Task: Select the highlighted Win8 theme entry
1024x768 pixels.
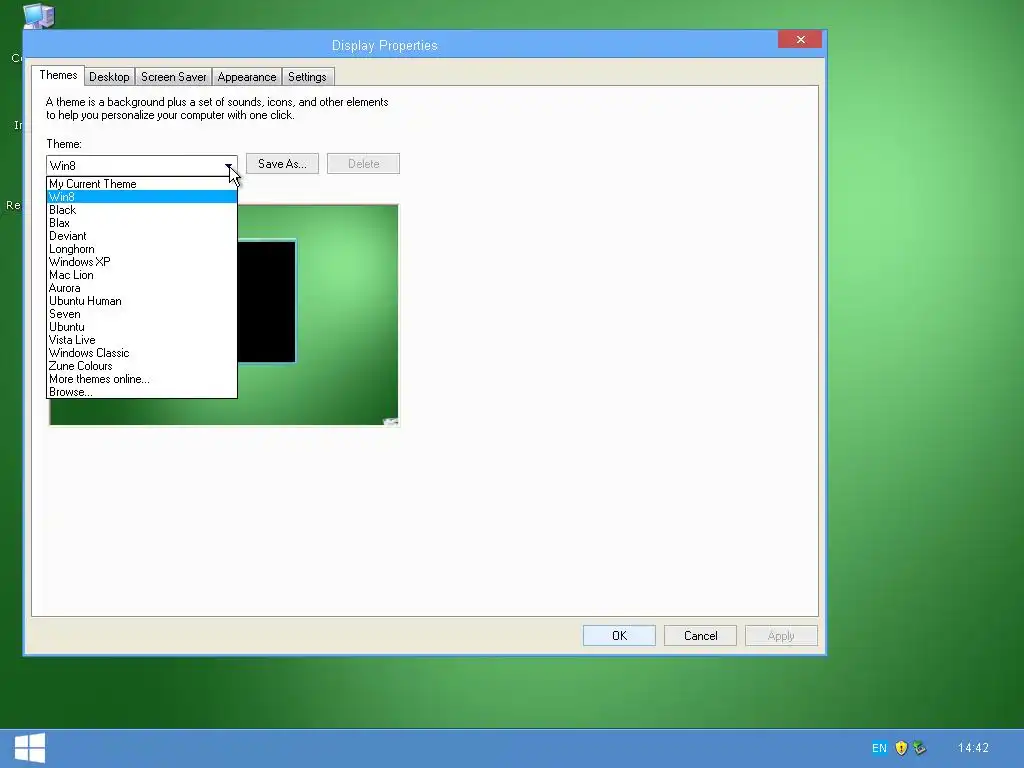Action: [142, 197]
